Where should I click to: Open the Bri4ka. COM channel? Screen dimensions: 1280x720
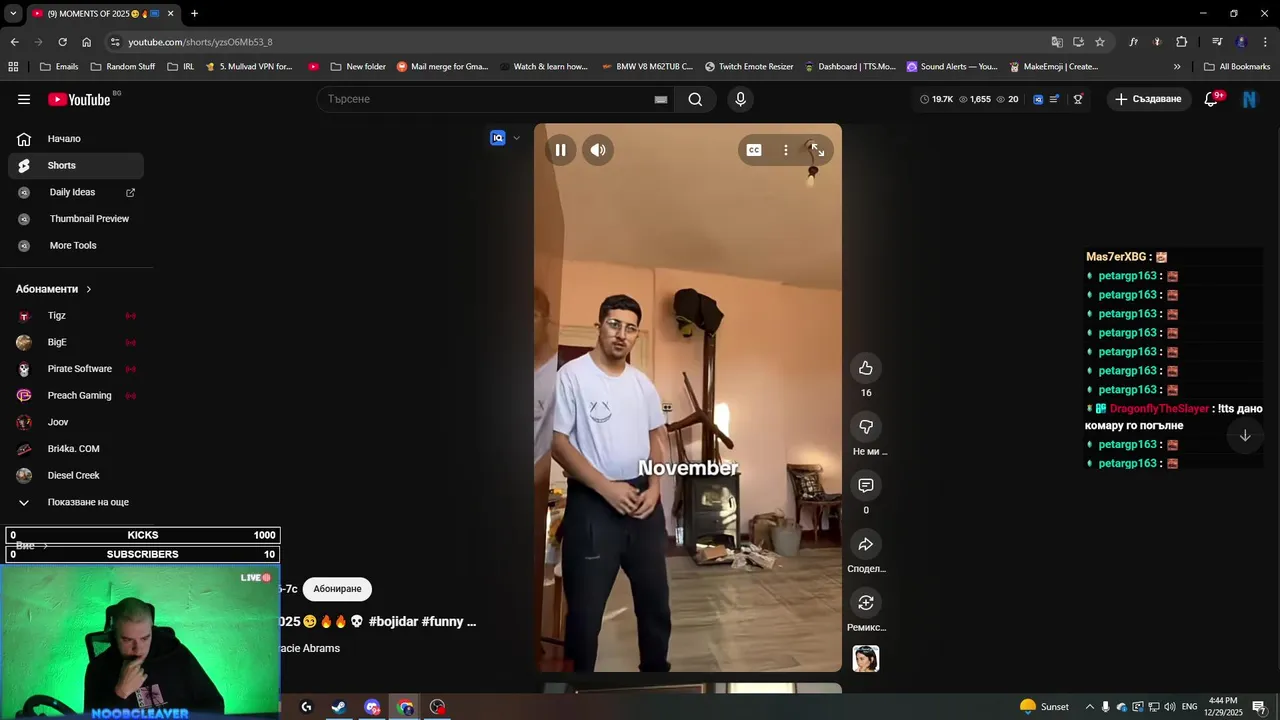[x=76, y=449]
